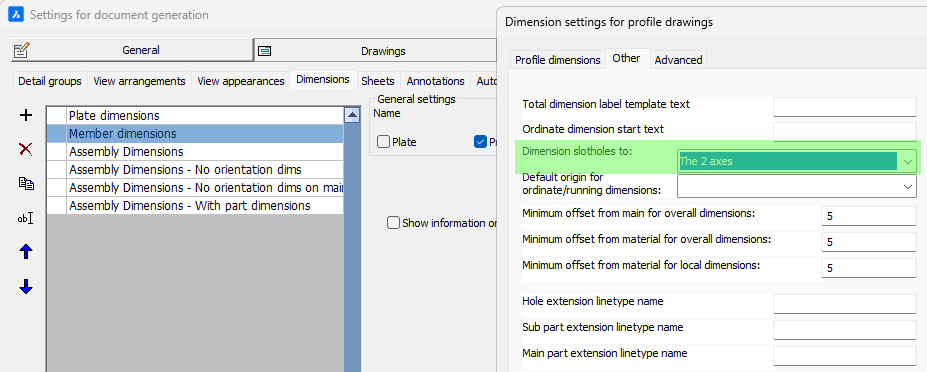This screenshot has height=372, width=927.
Task: Click the plus icon to add a dimension style
Action: (x=26, y=115)
